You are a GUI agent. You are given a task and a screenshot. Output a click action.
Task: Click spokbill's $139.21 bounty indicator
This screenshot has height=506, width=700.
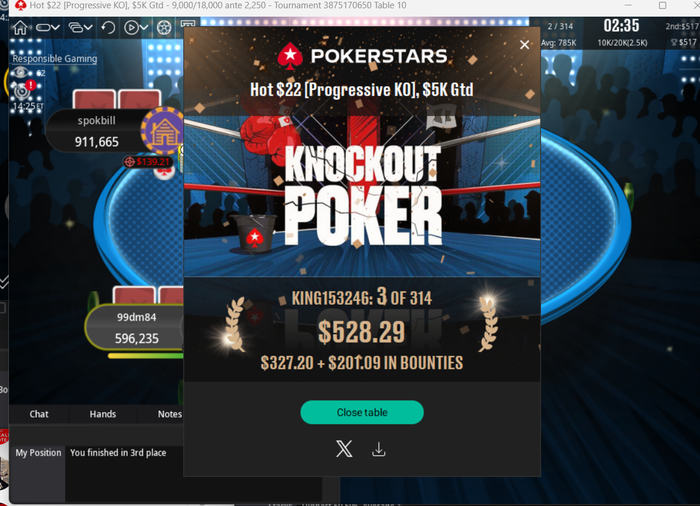tap(149, 162)
